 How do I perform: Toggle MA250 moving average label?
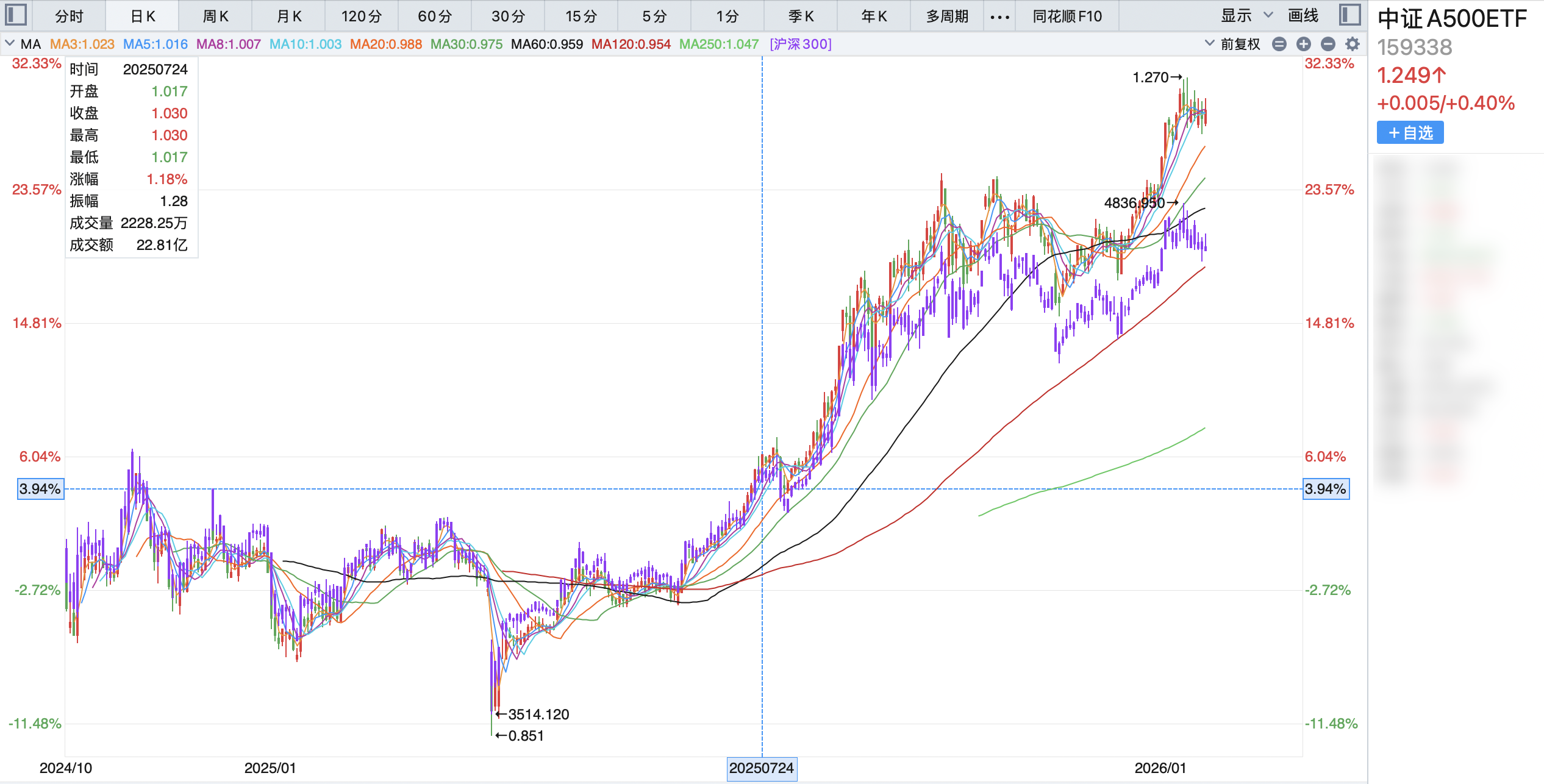tap(718, 44)
